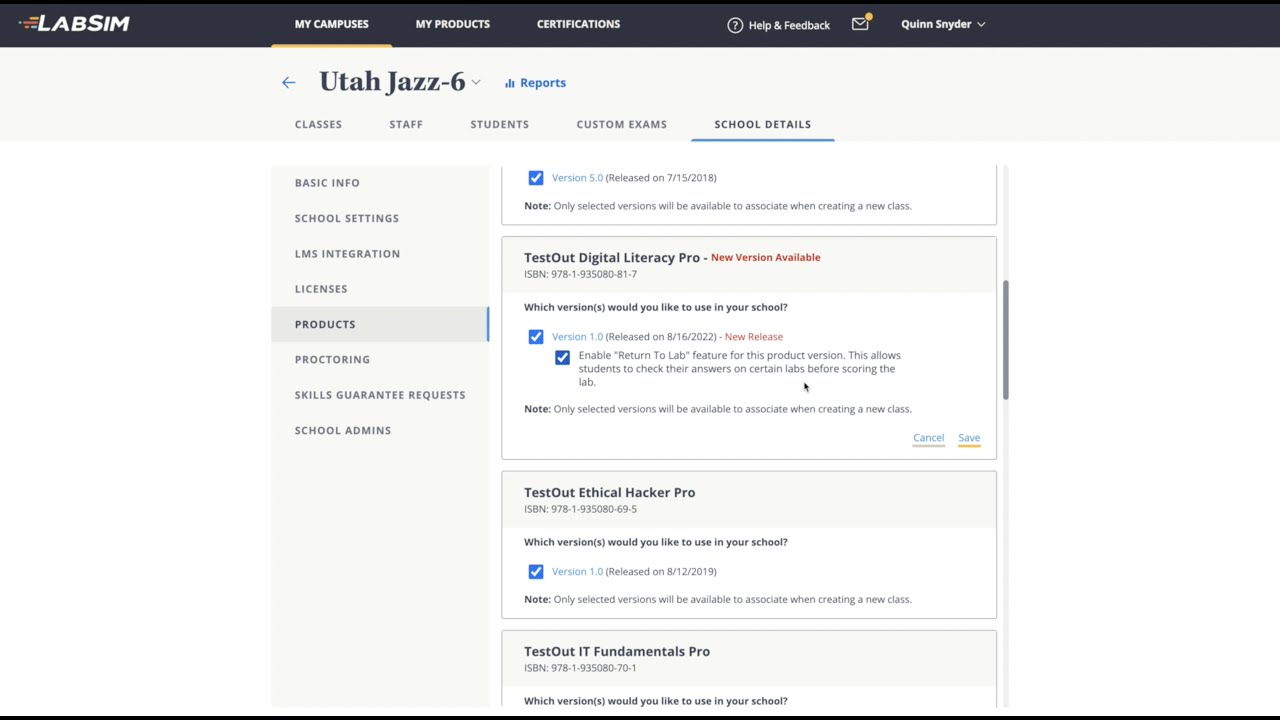
Task: Click the Help & Feedback link
Action: [x=789, y=25]
